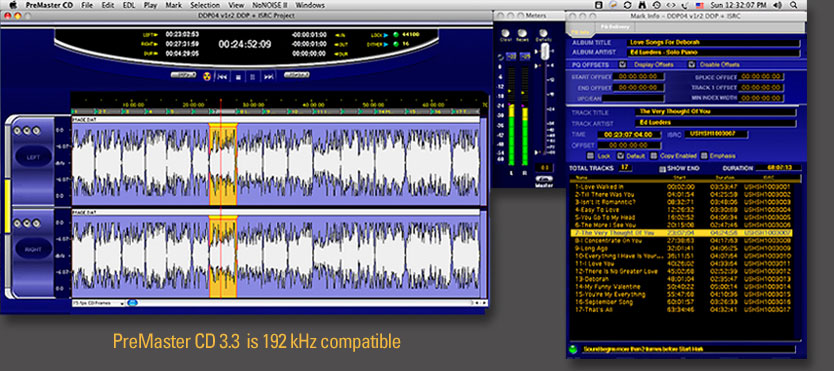Image resolution: width=834 pixels, height=371 pixels.
Task: Click the pill button right of transport controls
Action: click(x=297, y=75)
